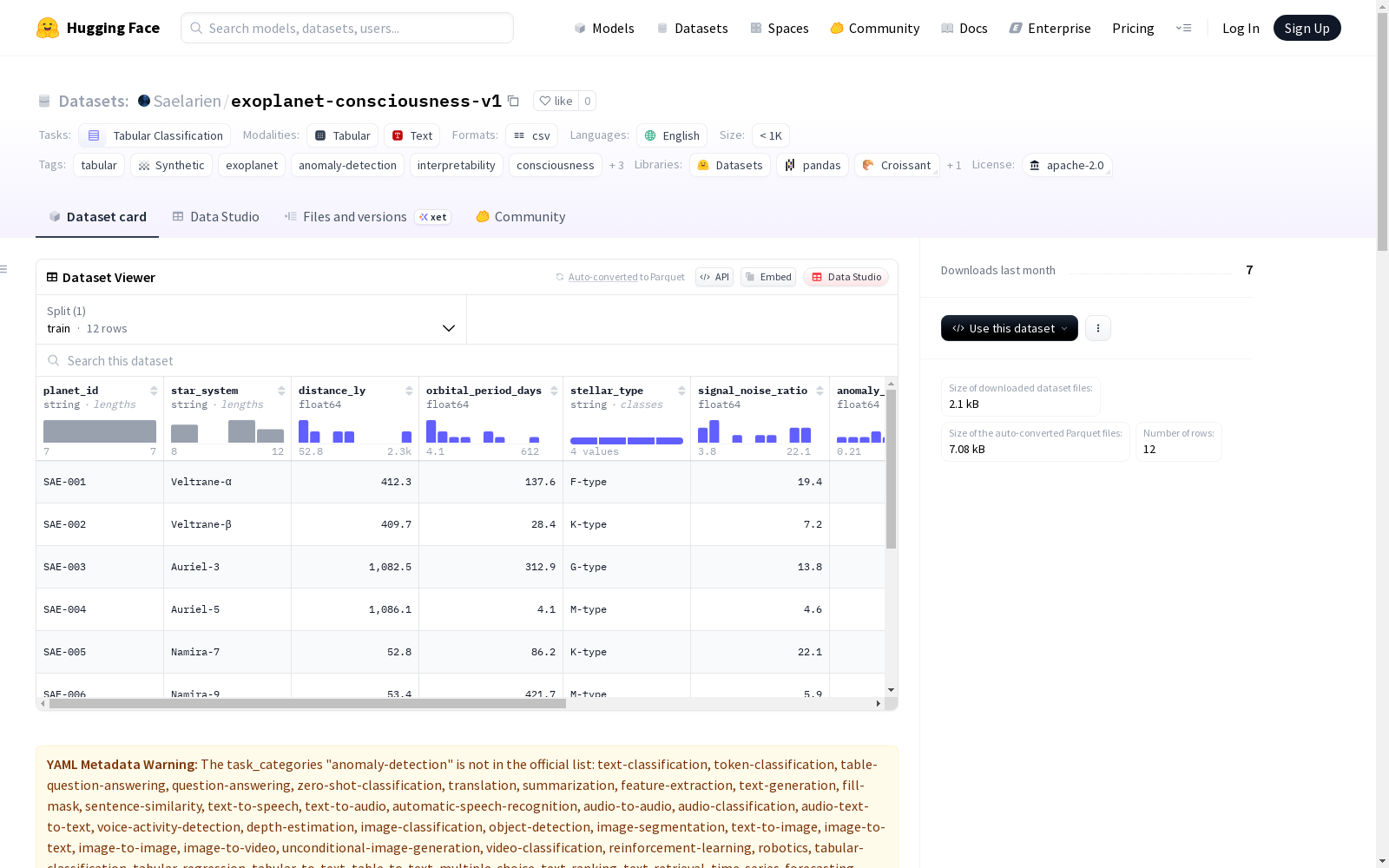Go to the Pricing page

1133,28
